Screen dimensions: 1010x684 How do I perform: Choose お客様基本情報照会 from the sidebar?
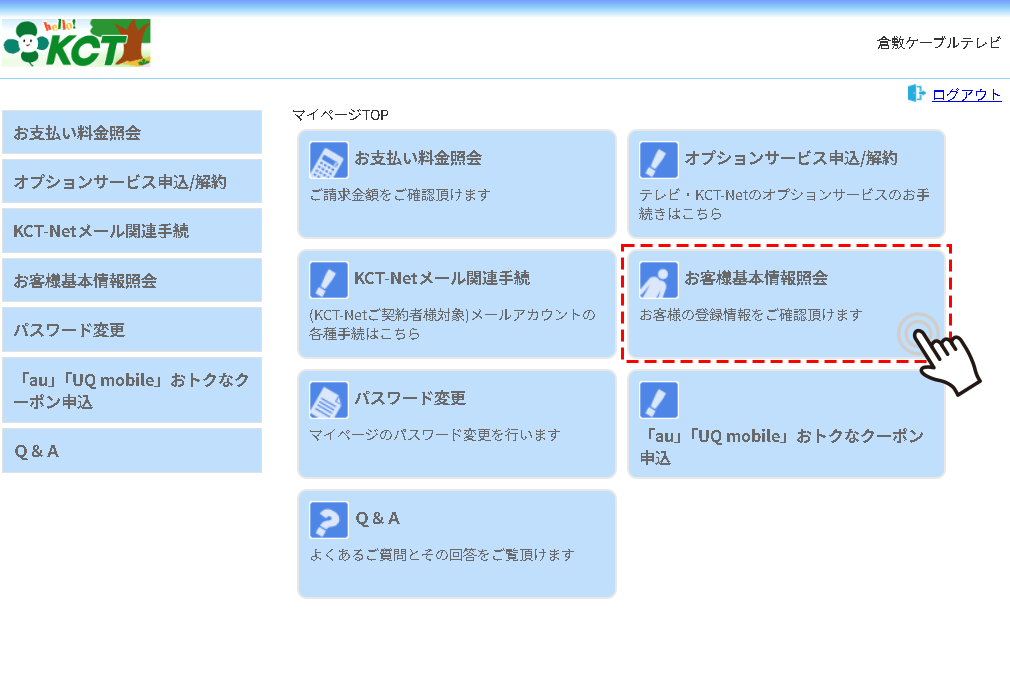pyautogui.click(x=131, y=281)
